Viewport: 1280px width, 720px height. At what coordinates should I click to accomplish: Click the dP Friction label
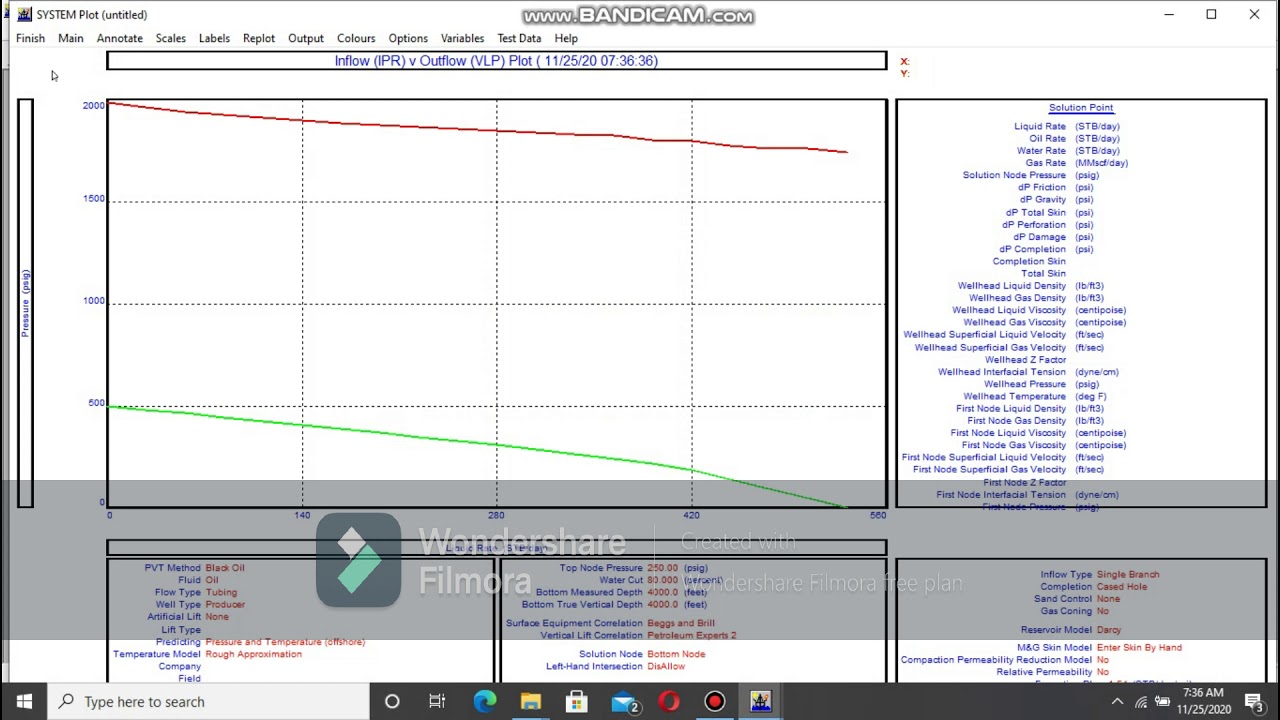pyautogui.click(x=1041, y=188)
